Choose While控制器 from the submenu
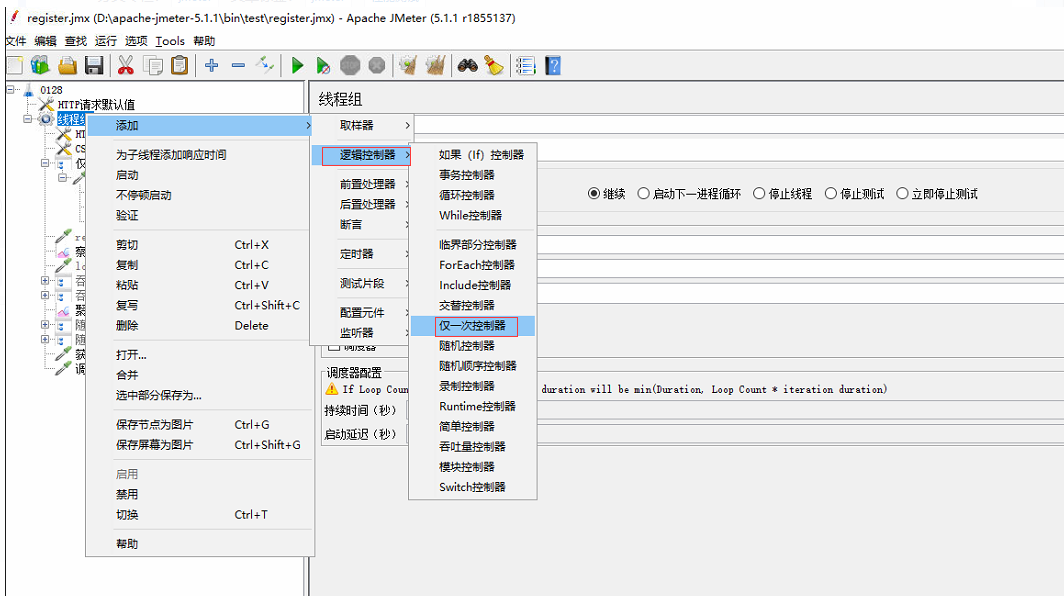Viewport: 1064px width, 596px height. [473, 215]
